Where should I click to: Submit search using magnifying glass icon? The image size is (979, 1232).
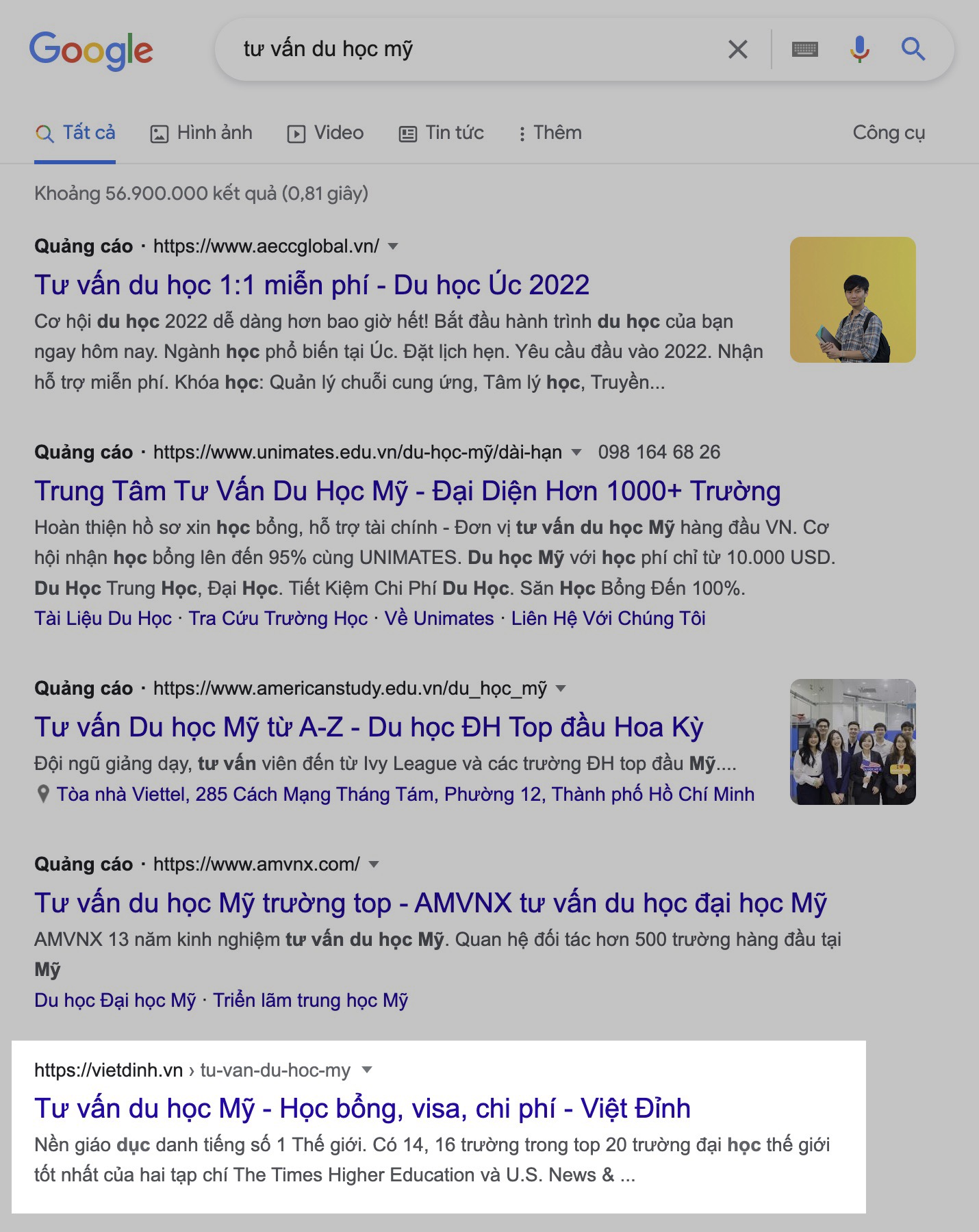tap(913, 49)
